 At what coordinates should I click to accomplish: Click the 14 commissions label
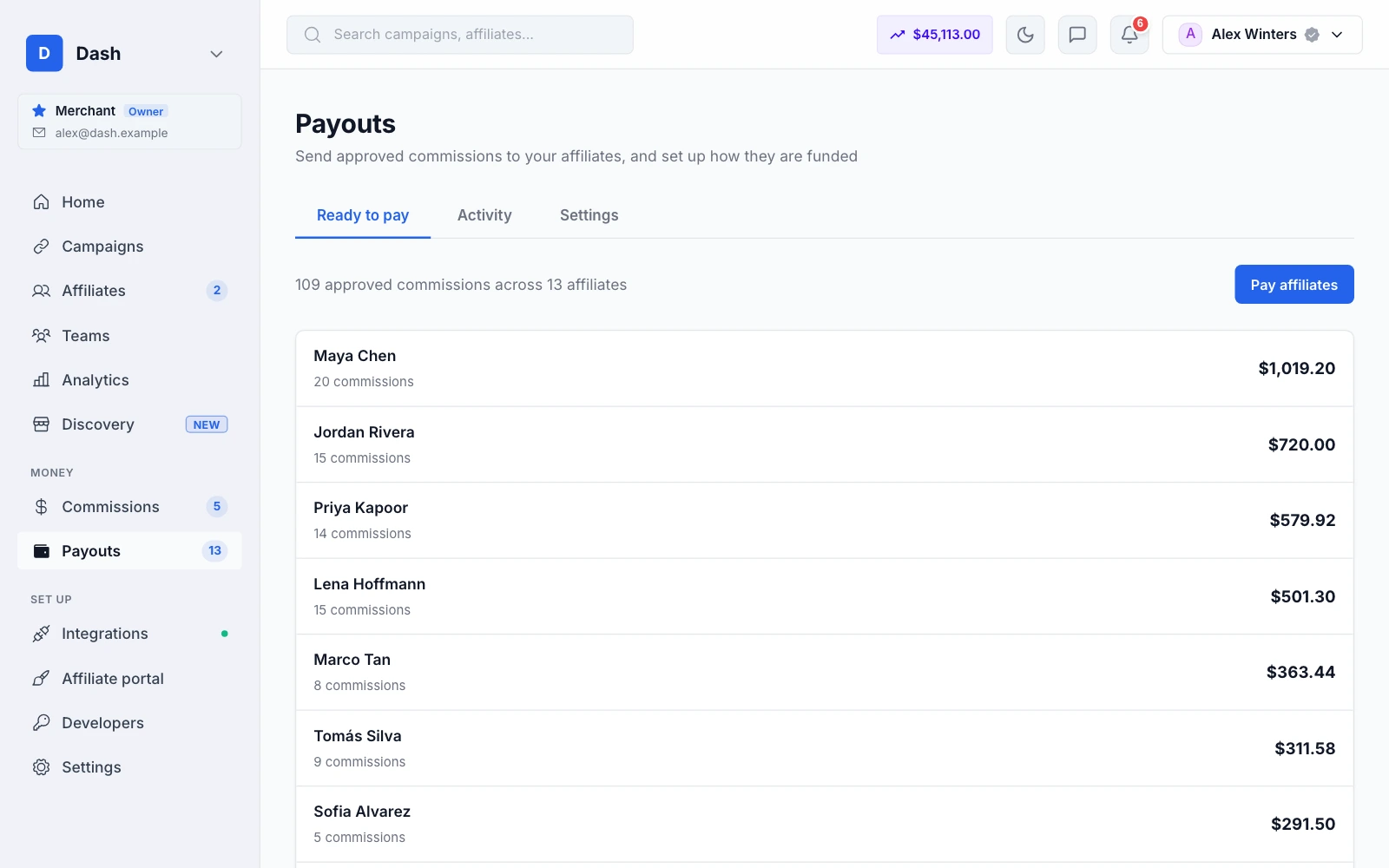point(362,534)
